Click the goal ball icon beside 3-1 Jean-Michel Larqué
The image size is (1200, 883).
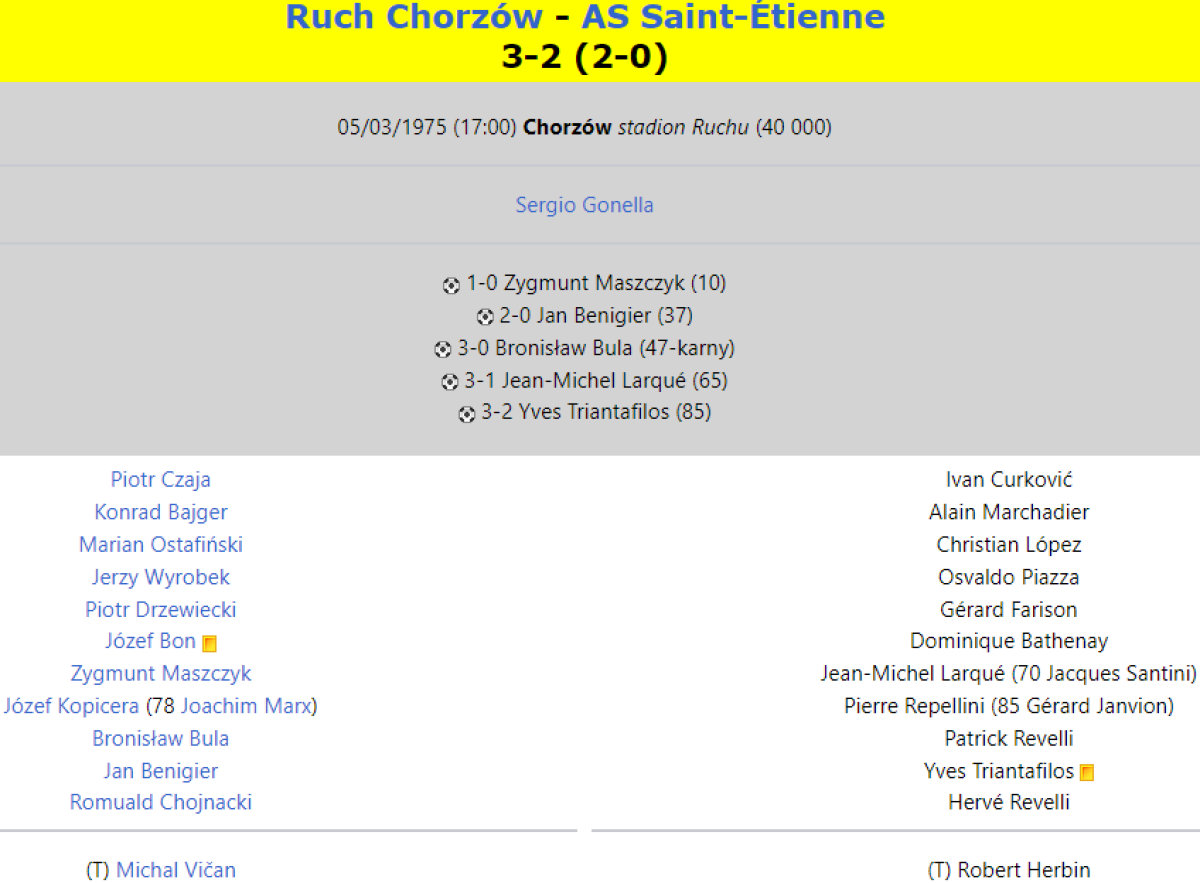(450, 382)
